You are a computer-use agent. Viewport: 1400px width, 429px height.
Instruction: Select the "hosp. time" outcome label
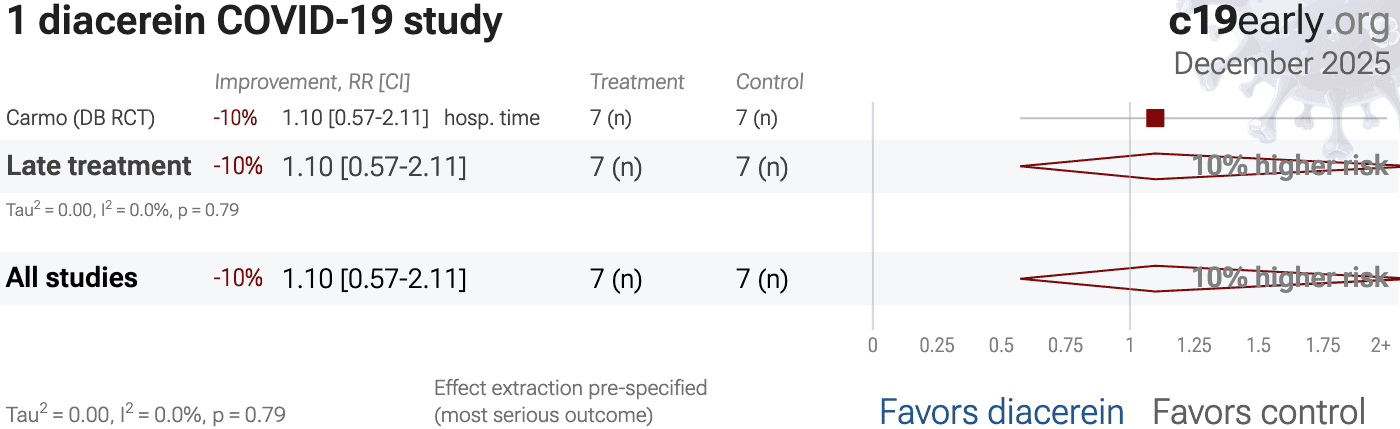click(x=492, y=118)
